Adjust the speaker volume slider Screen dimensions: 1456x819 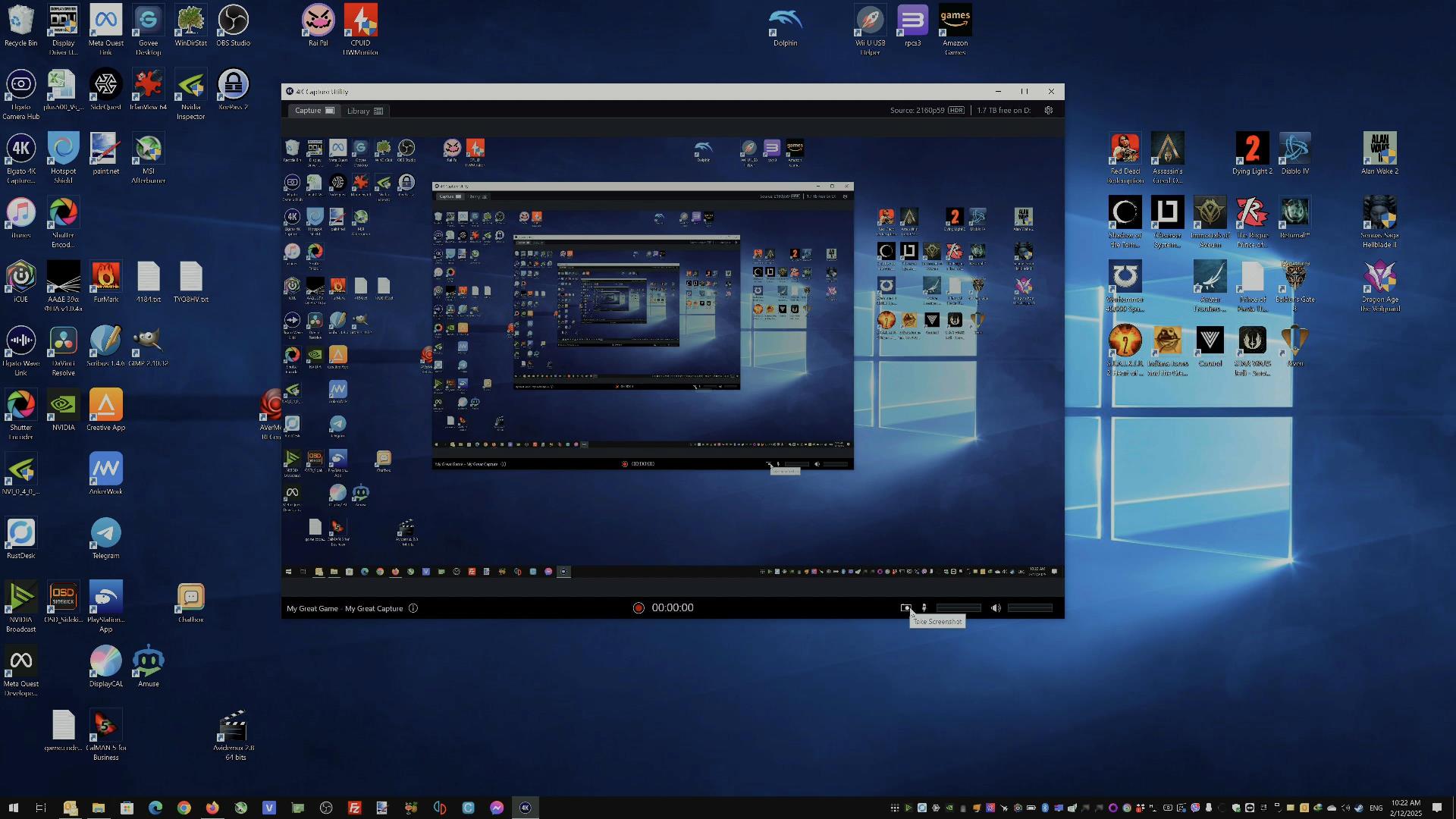1030,608
